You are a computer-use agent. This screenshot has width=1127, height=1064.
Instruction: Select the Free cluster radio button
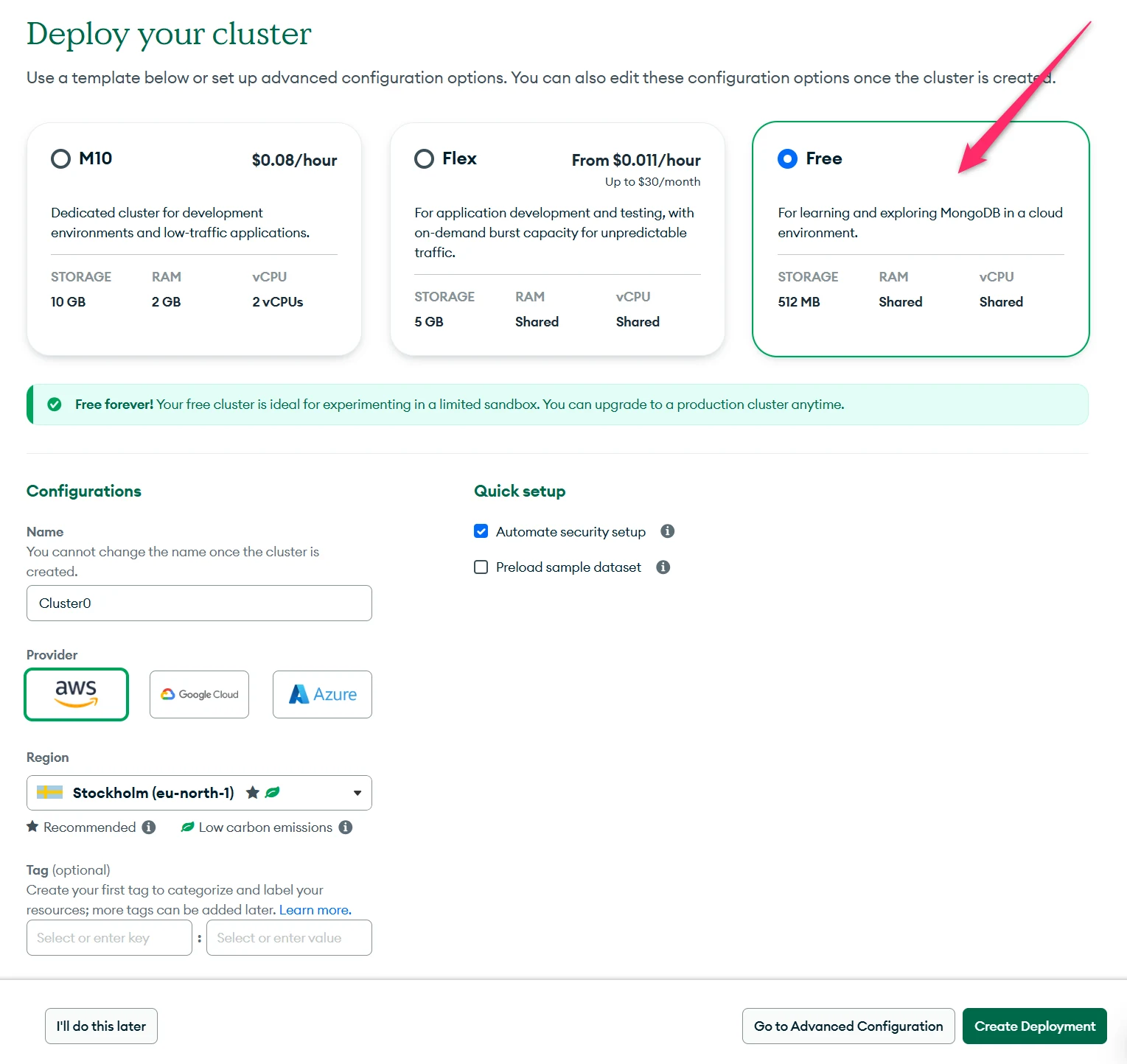coord(787,159)
